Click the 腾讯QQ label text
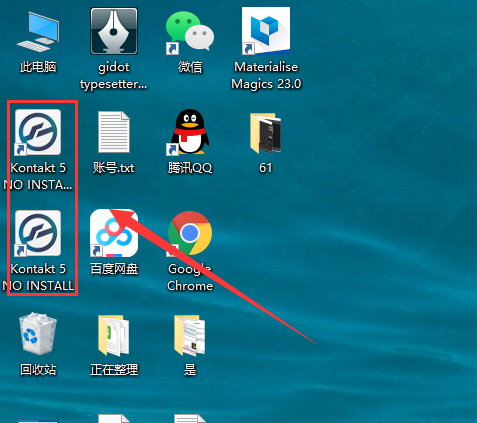 [190, 168]
